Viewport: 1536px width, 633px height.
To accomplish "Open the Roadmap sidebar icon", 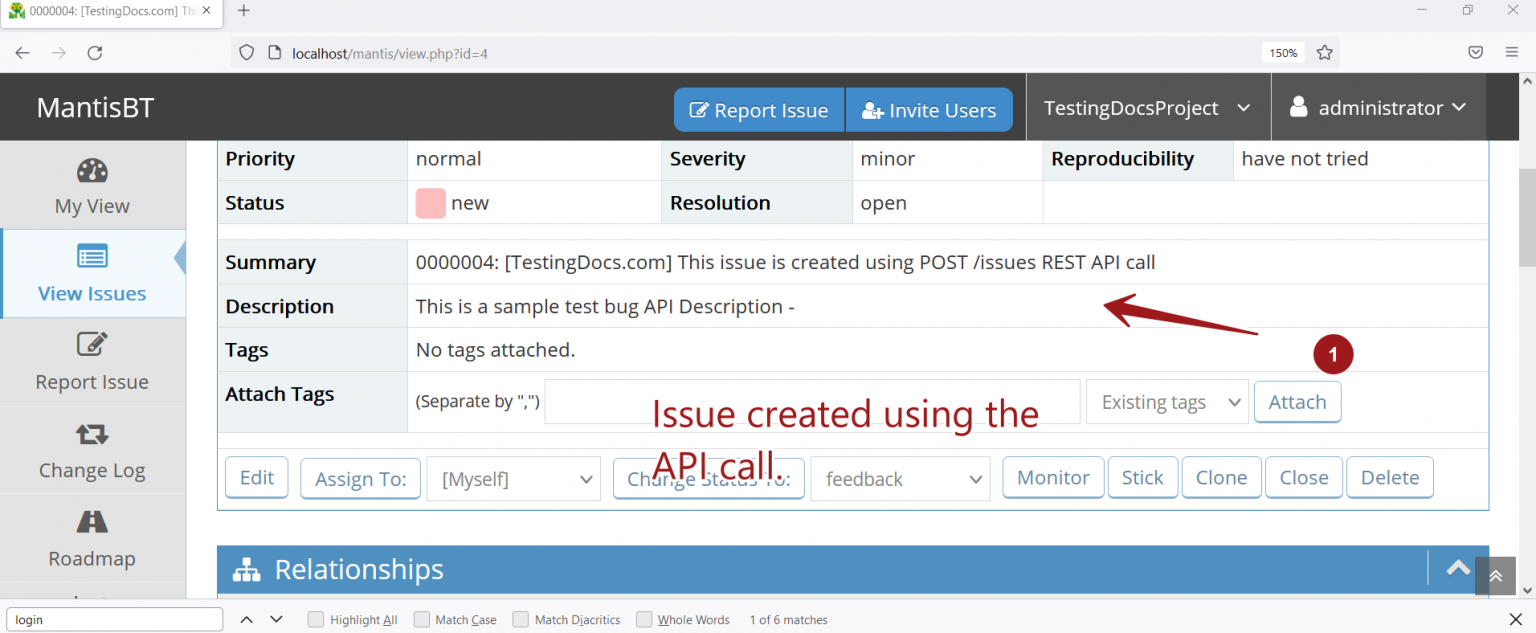I will (x=91, y=521).
